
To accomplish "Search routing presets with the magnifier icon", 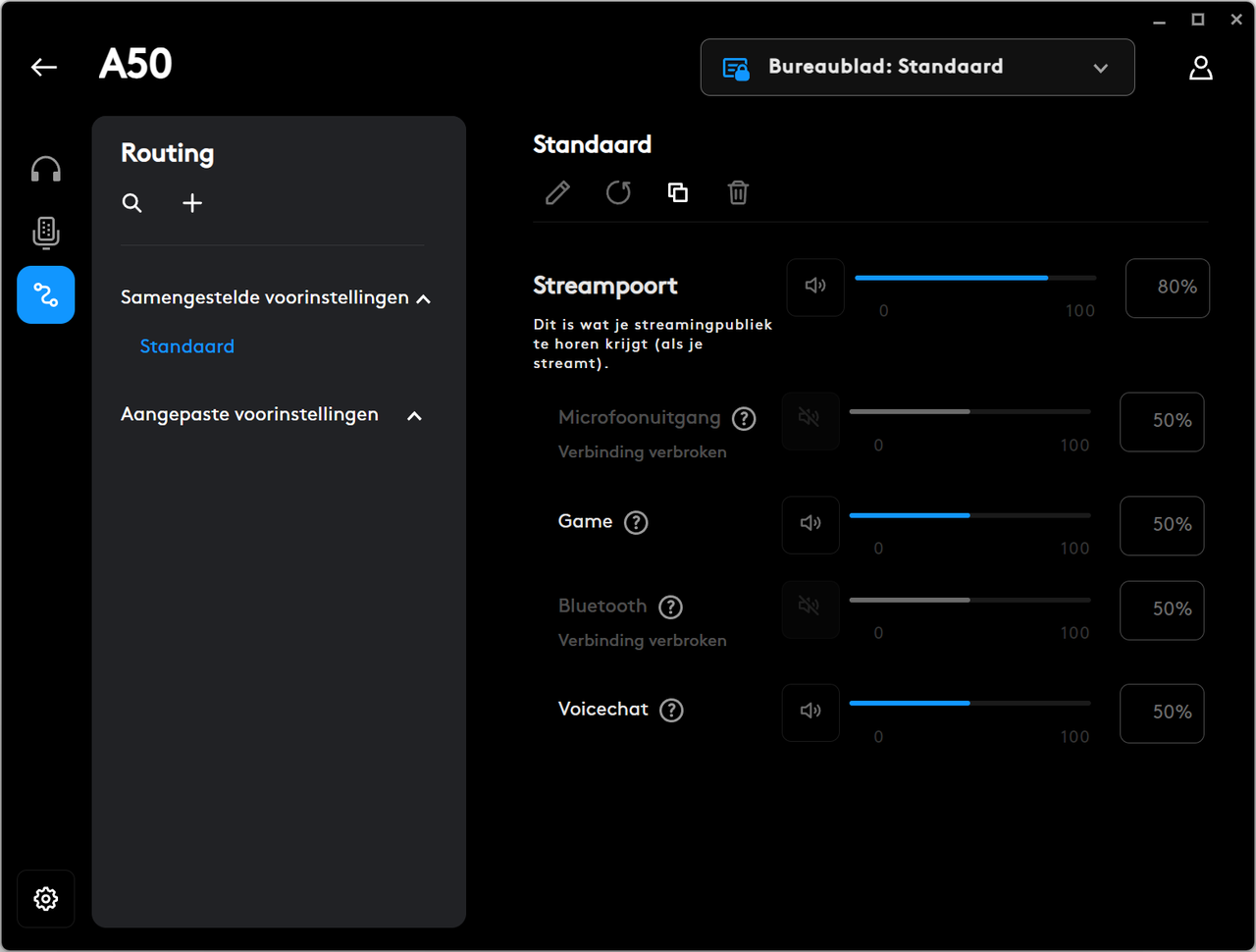I will pyautogui.click(x=132, y=203).
